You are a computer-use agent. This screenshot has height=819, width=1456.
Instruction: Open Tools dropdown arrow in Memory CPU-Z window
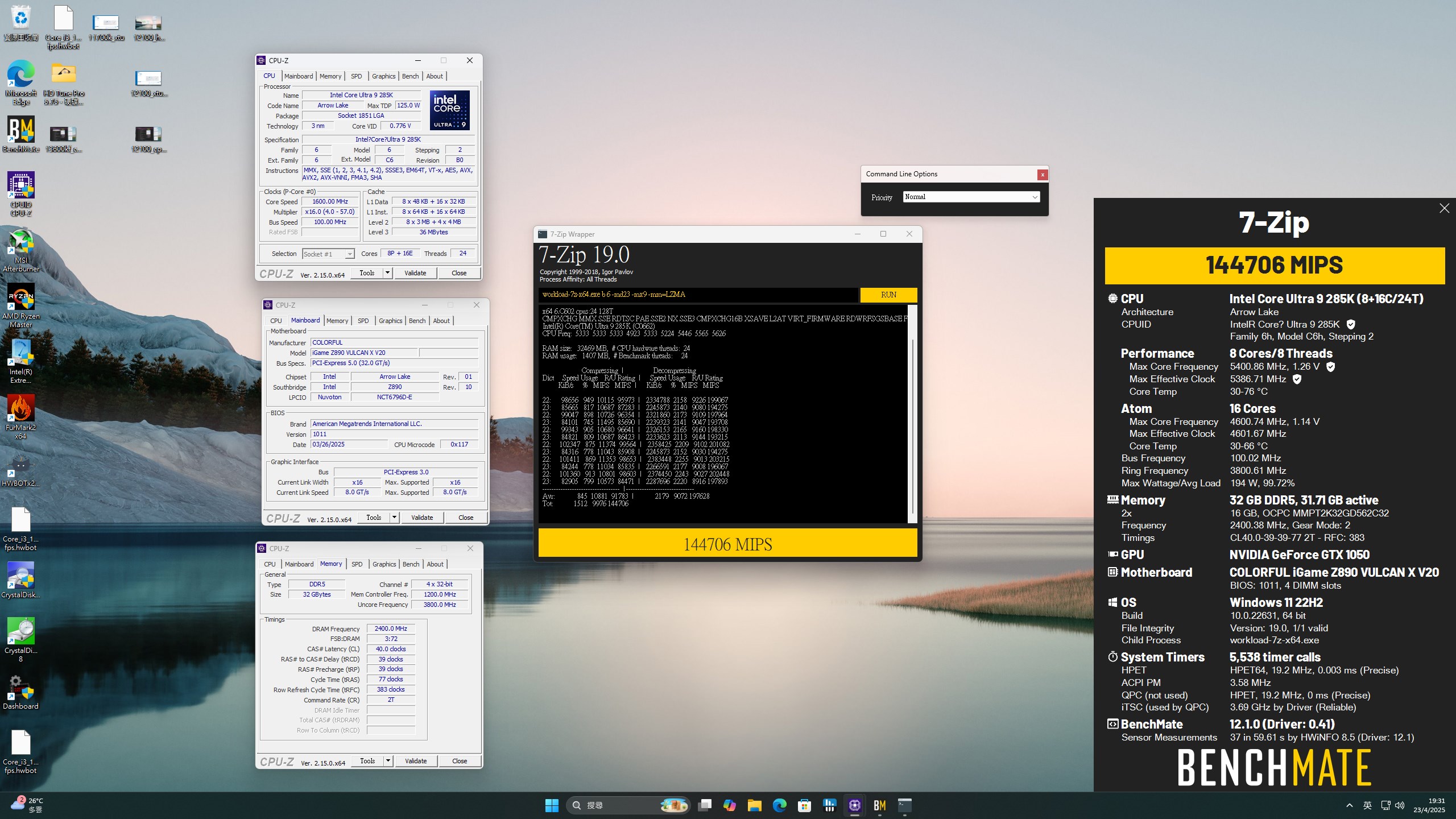click(x=388, y=761)
